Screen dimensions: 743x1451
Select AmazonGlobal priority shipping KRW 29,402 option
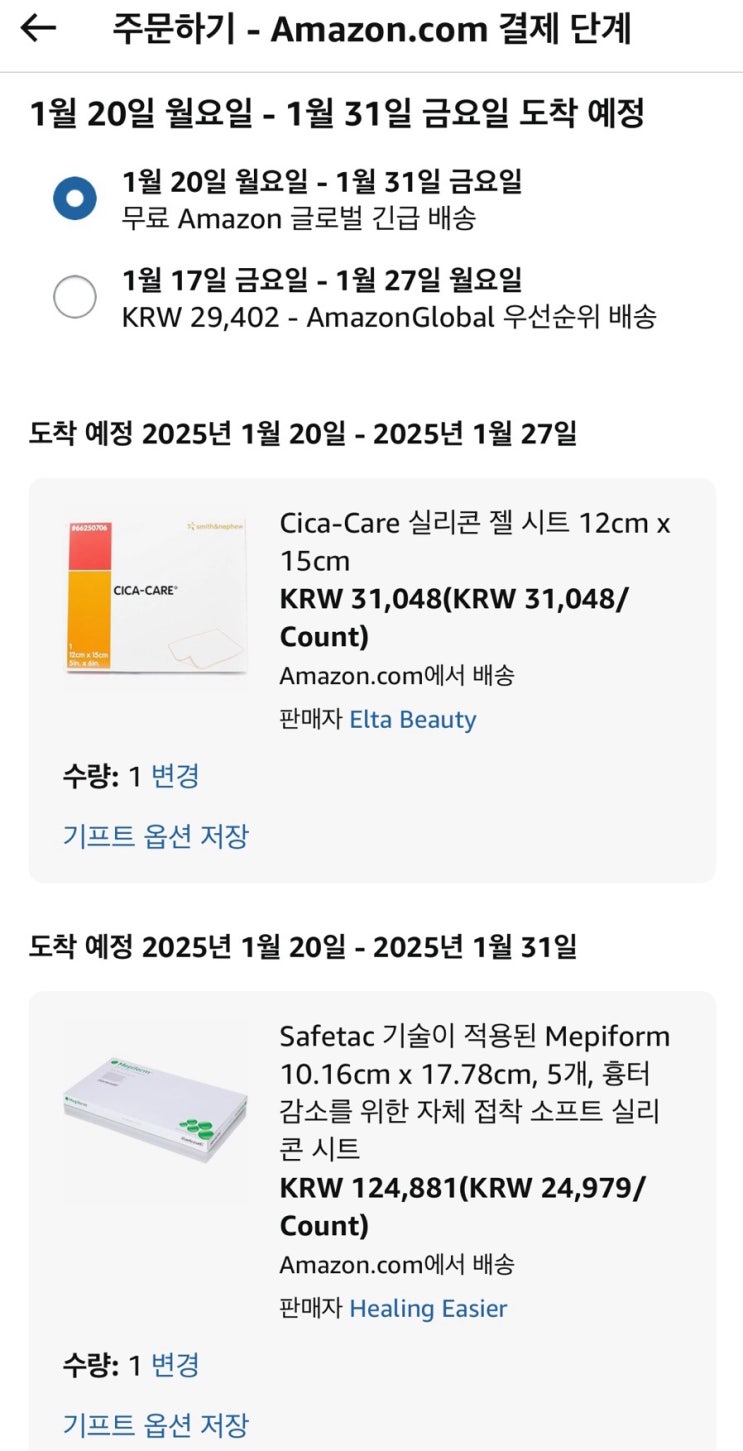coord(75,297)
